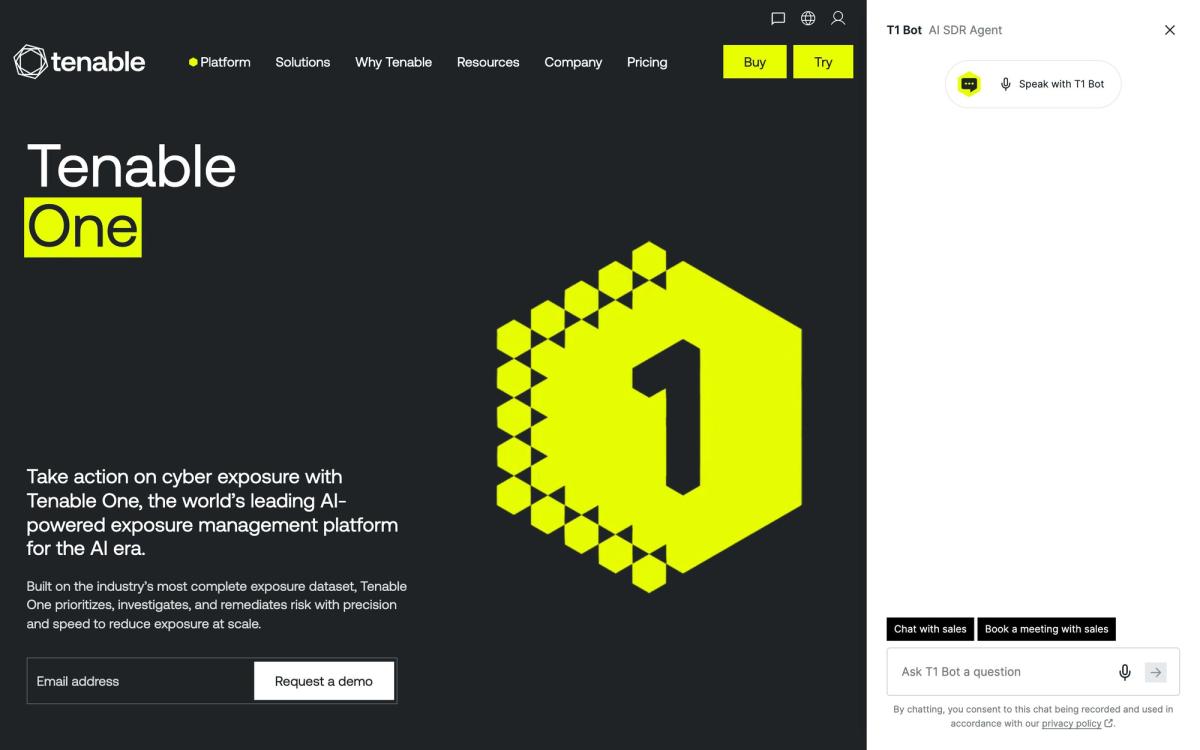Open the Resources menu
The image size is (1200, 750).
[x=488, y=62]
